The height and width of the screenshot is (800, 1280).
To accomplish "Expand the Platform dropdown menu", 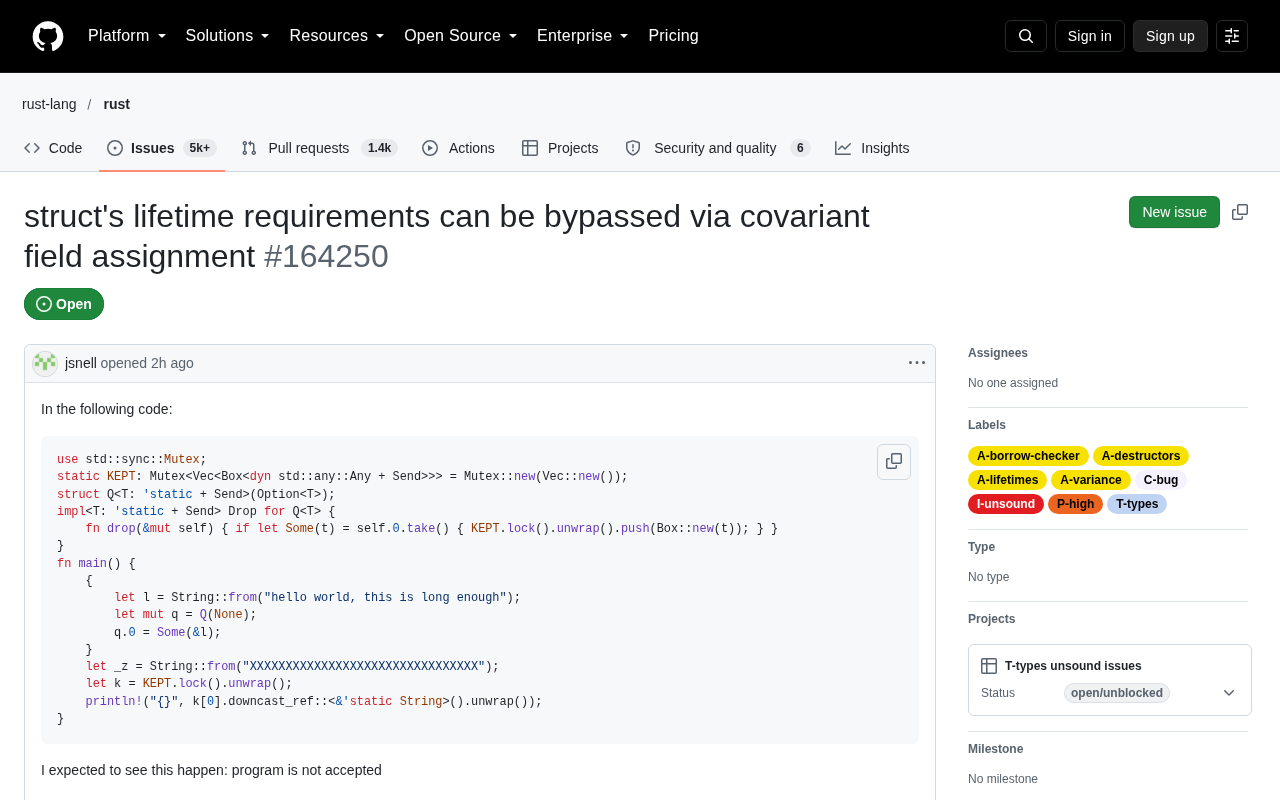I will click(127, 36).
